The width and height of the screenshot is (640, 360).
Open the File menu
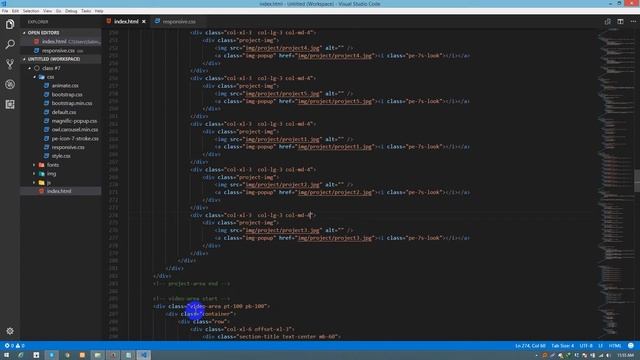(x=5, y=11)
